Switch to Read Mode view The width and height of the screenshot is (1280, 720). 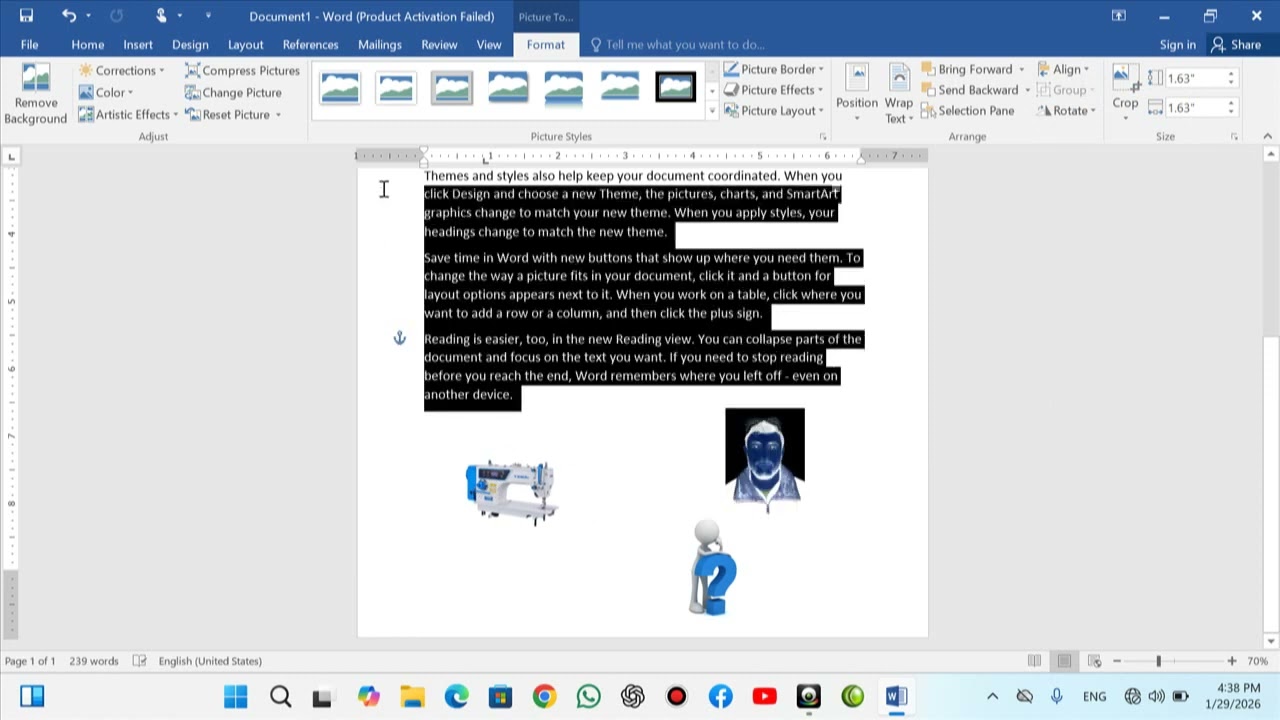[1034, 661]
